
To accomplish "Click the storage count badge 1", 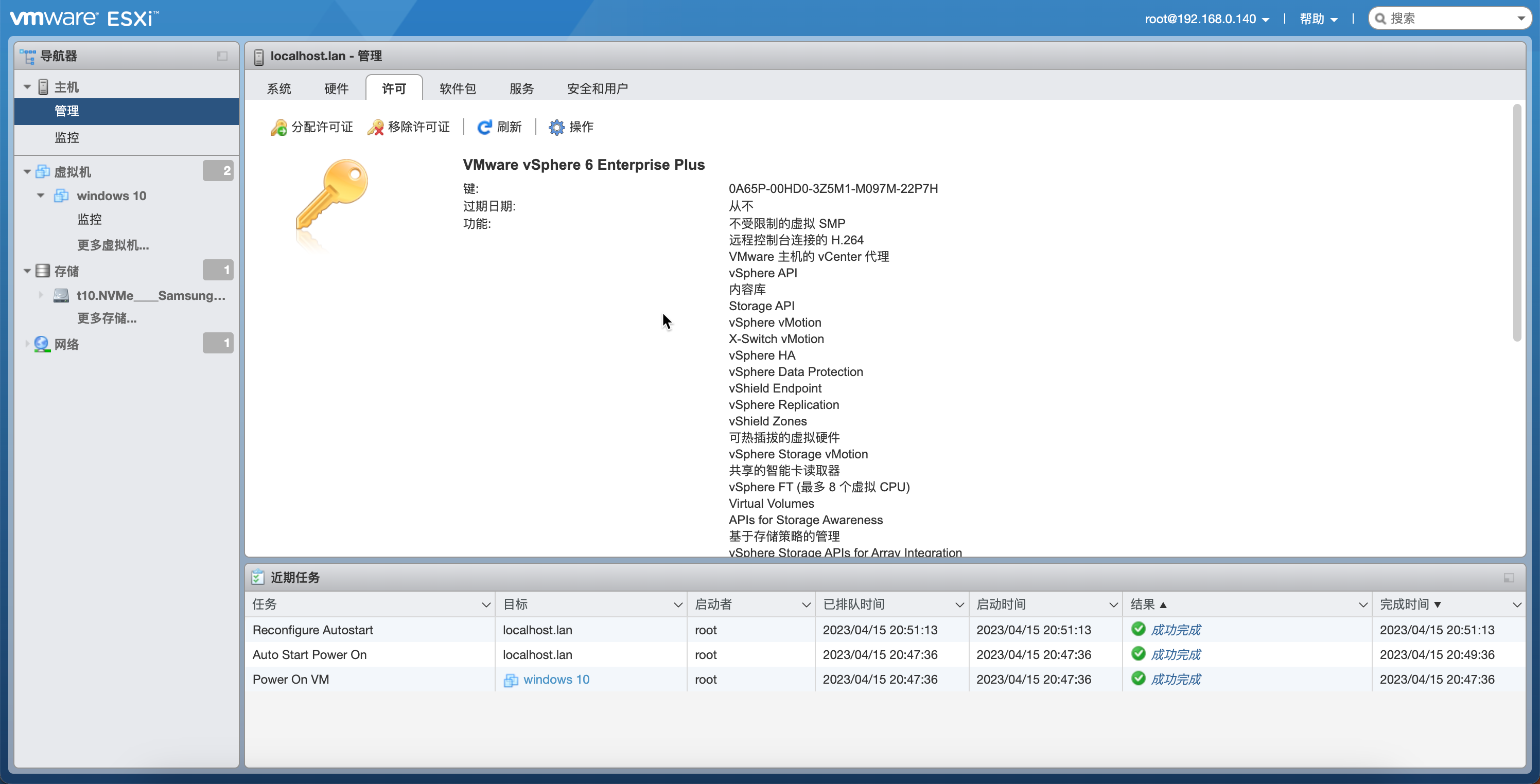I will [x=218, y=270].
